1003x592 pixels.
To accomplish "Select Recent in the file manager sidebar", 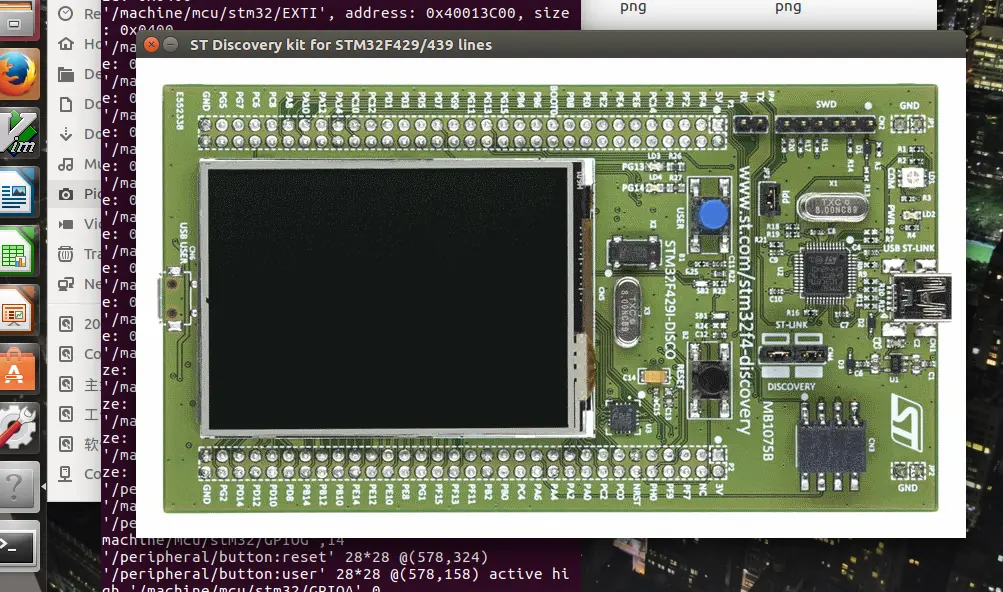I will pyautogui.click(x=74, y=13).
